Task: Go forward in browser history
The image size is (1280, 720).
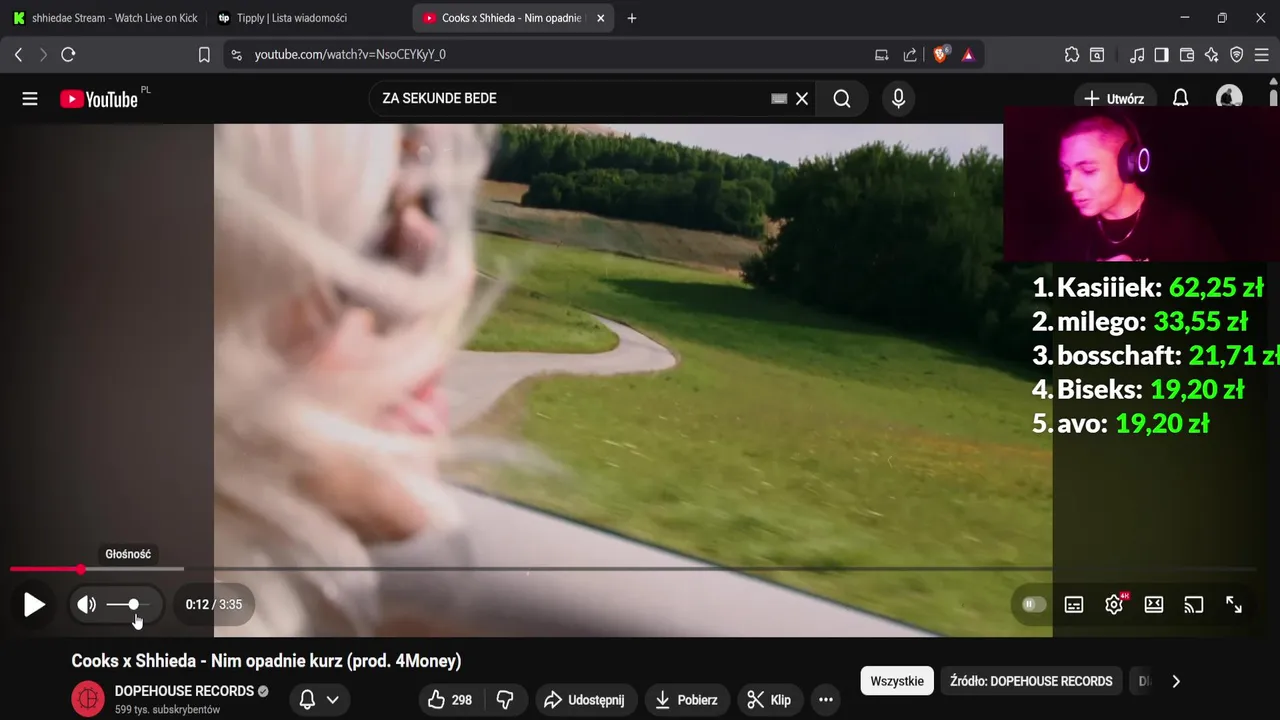Action: point(43,55)
